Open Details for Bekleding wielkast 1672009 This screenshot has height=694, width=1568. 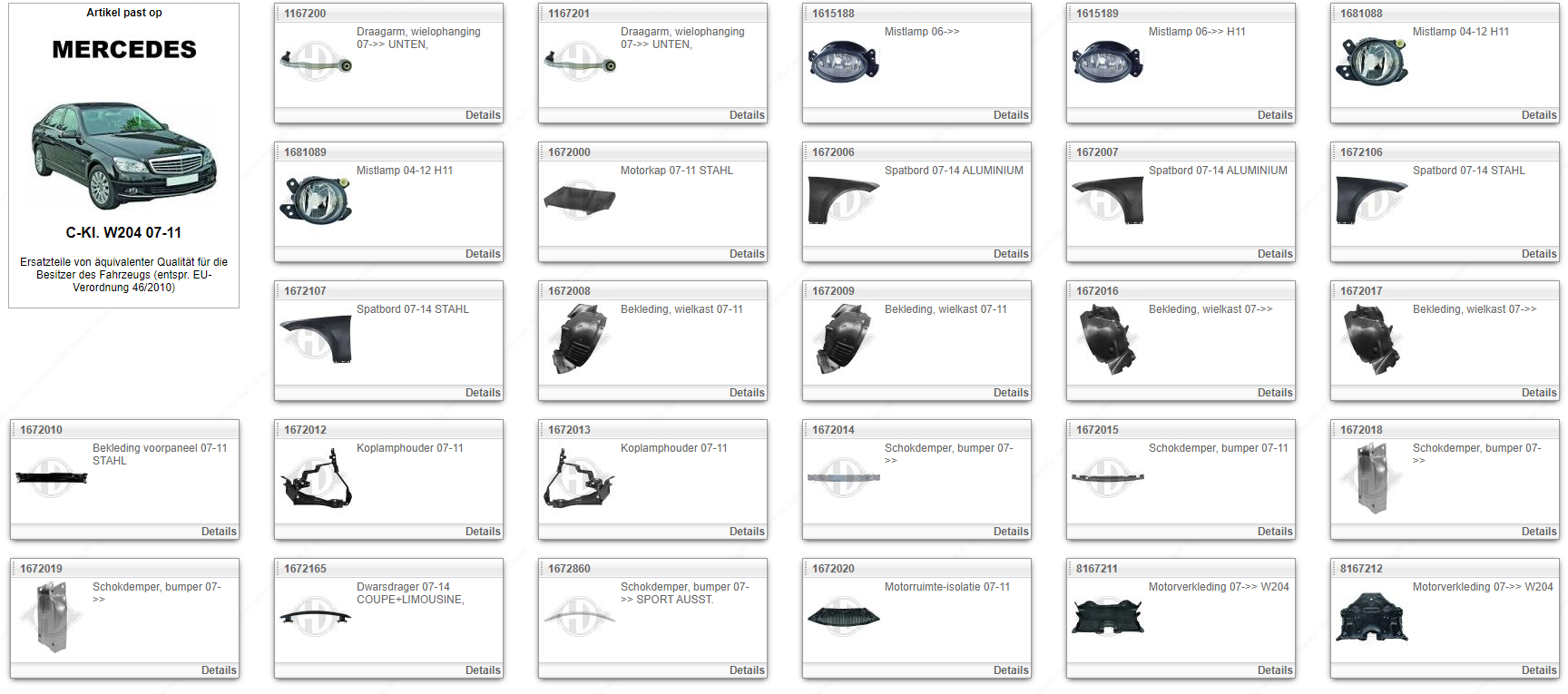(1011, 393)
